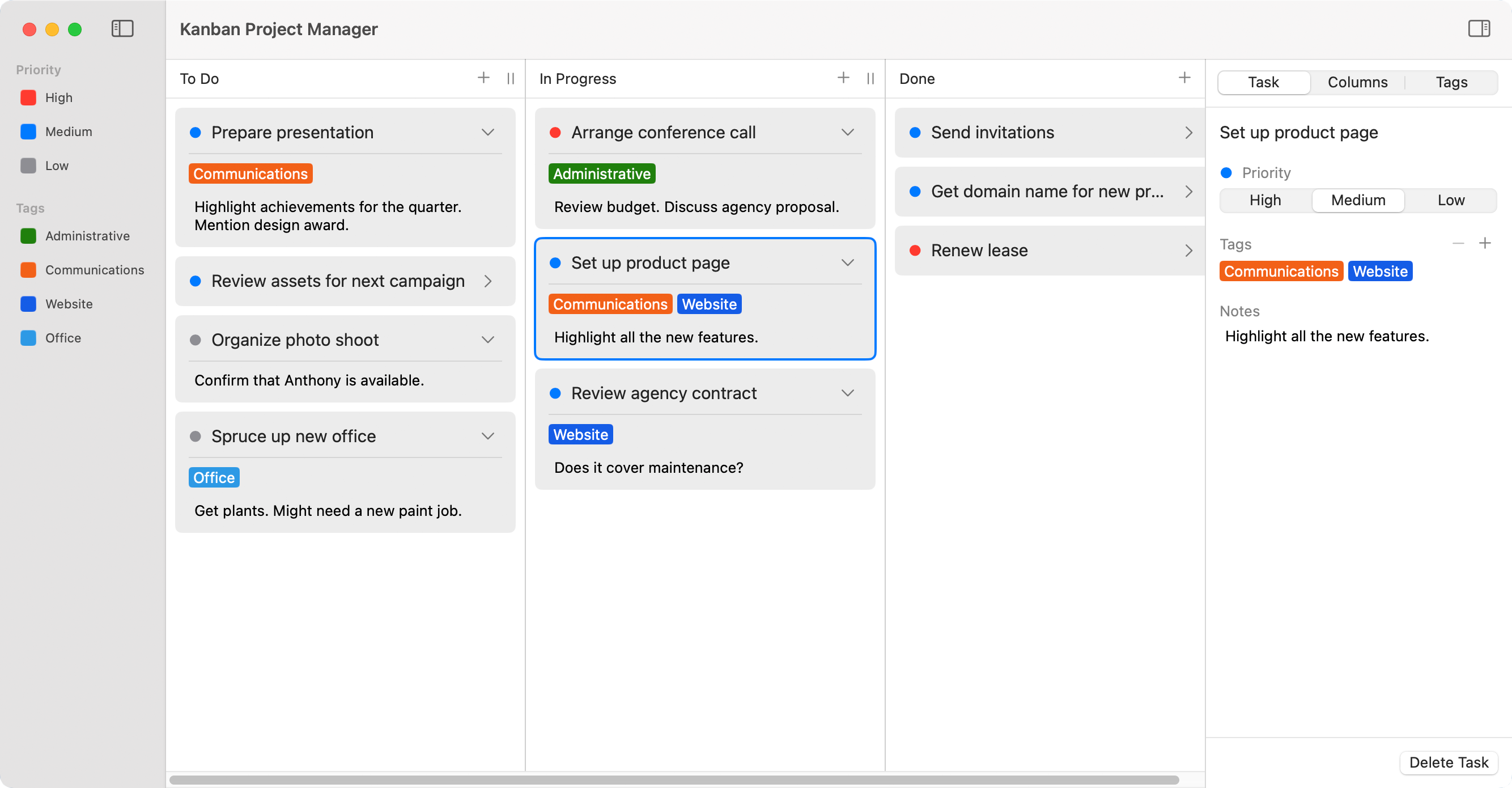This screenshot has width=1512, height=788.
Task: Click note text on Organize photo shoot card
Action: (x=309, y=380)
